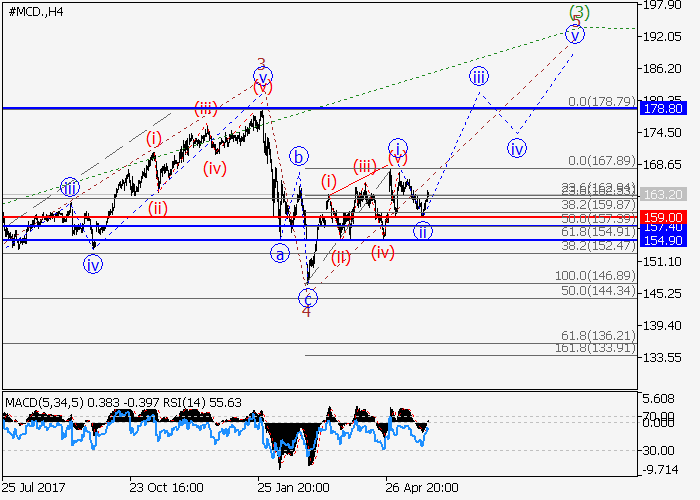Select the circled blue 'i' wave label

(x=397, y=148)
